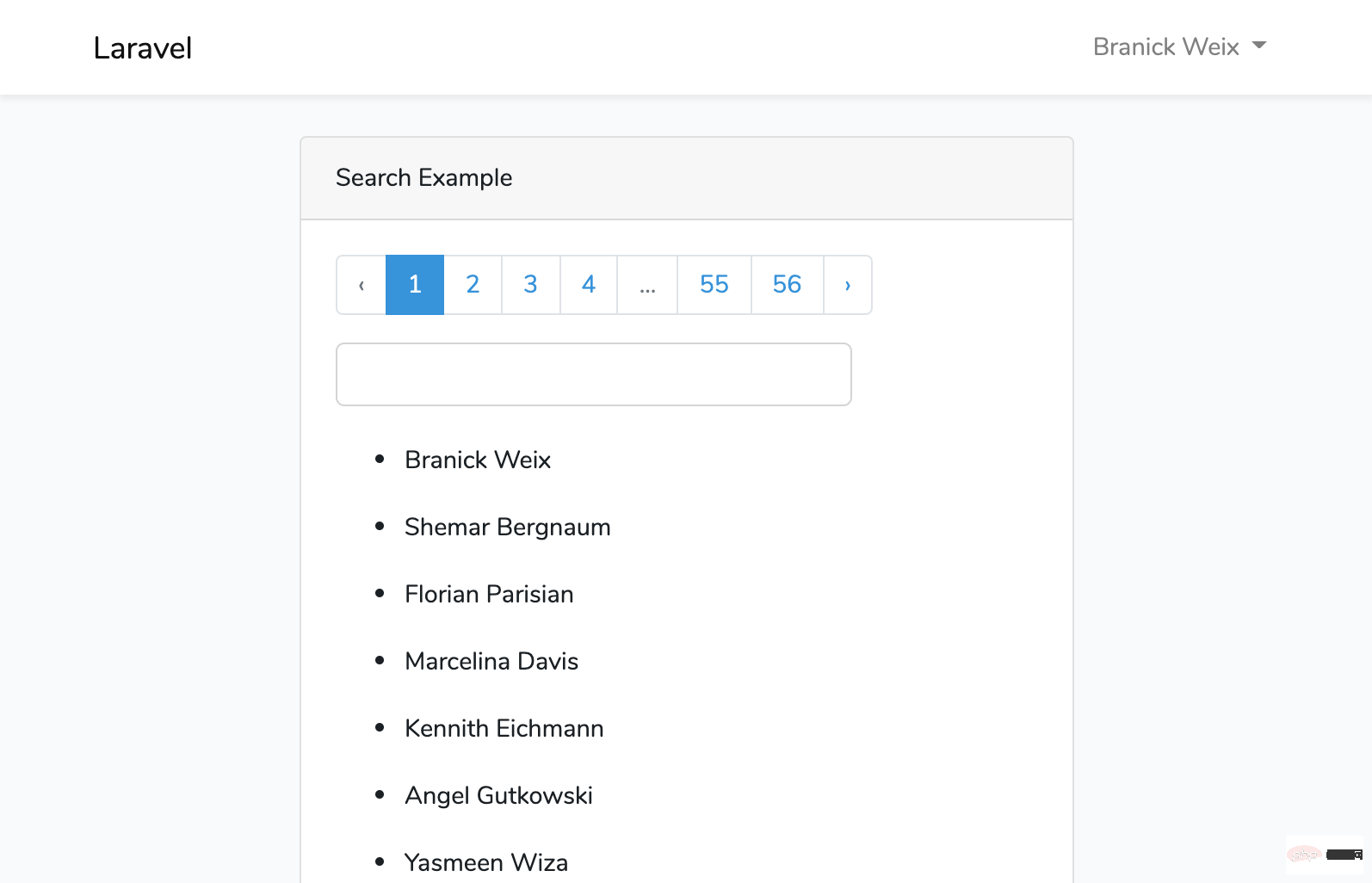Screen dimensions: 1372x883
Task: Click Branick Weix in the results list
Action: tap(478, 460)
